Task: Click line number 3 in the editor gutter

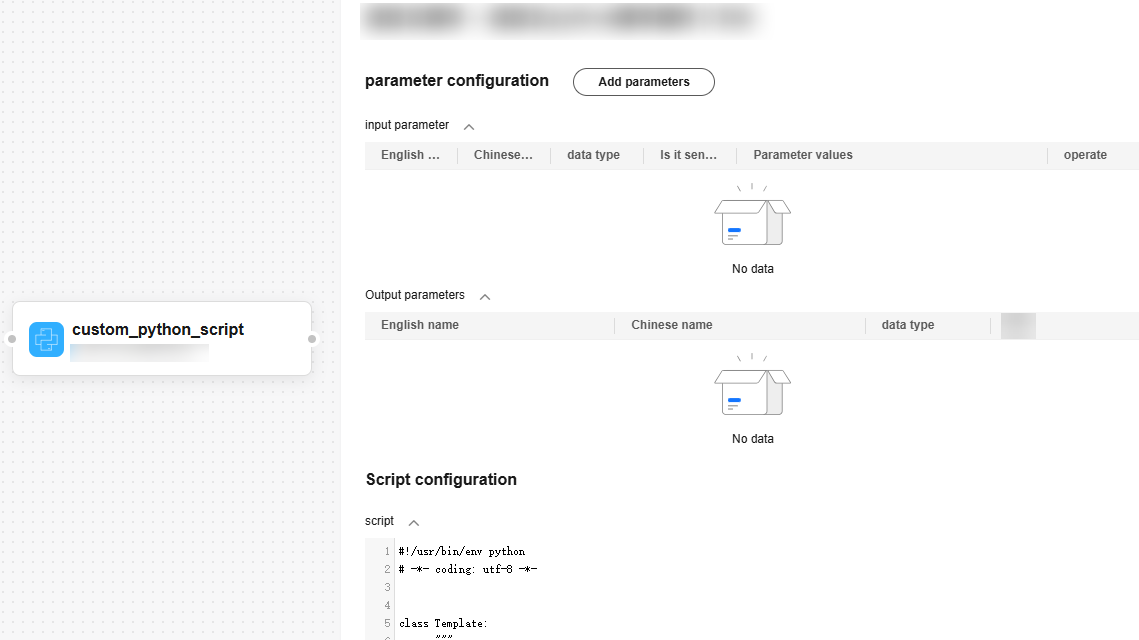Action: click(x=387, y=587)
